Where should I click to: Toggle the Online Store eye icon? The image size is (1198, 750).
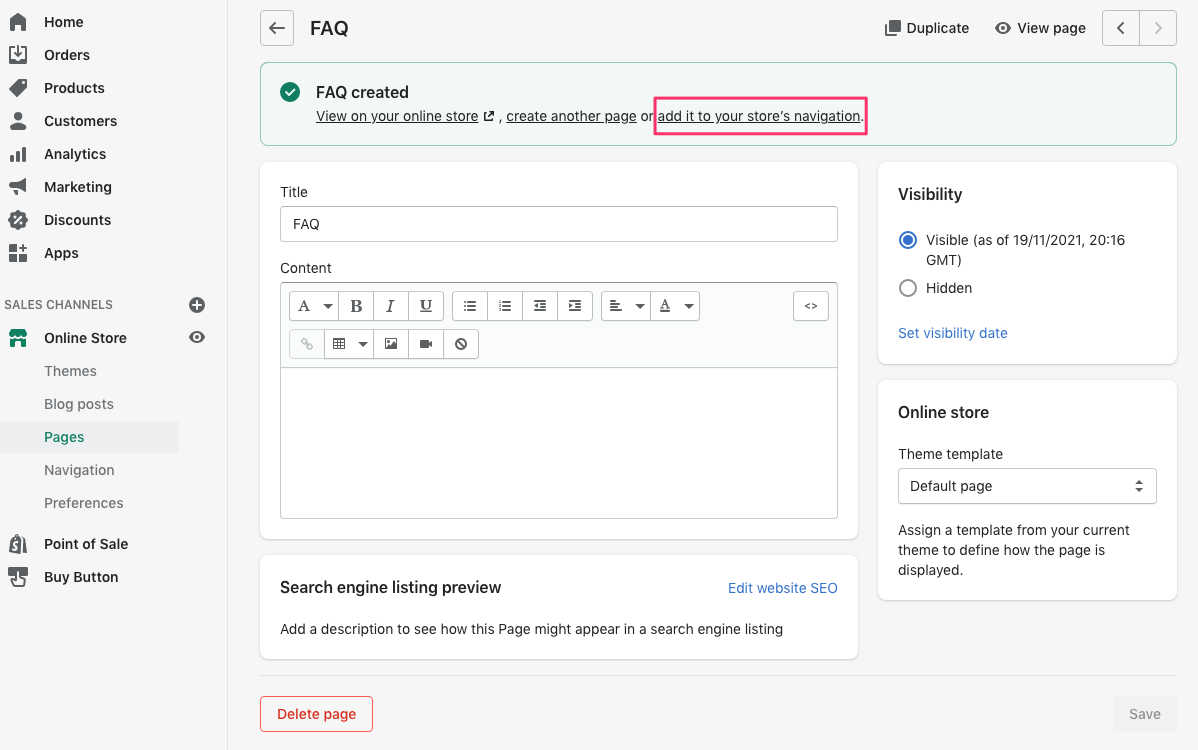coord(196,337)
